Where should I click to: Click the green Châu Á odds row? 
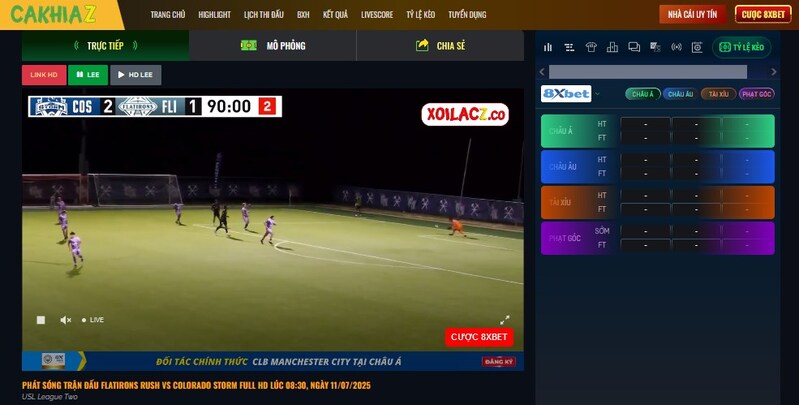[657, 131]
